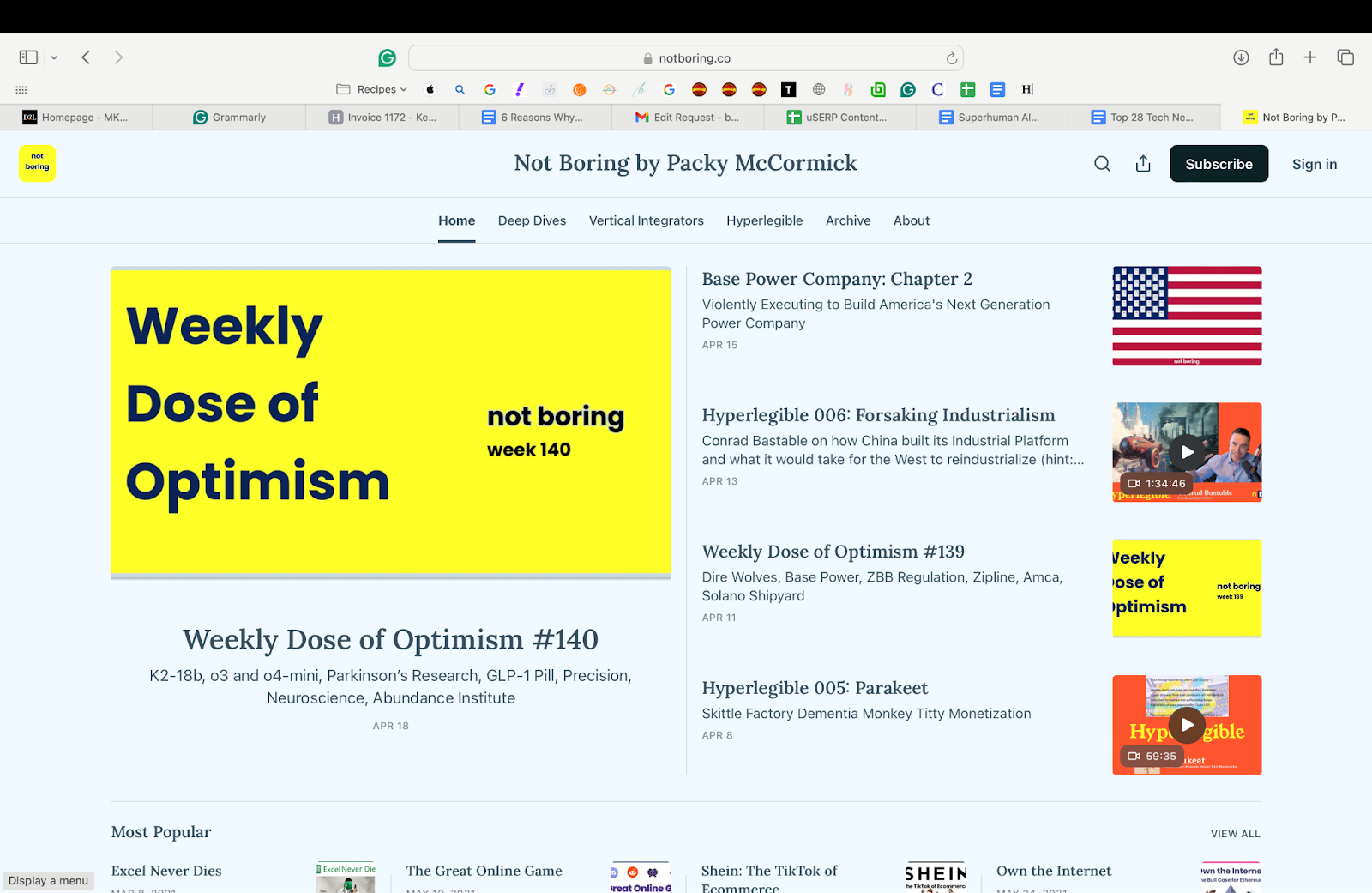Click the APR 18 date text

(x=391, y=726)
